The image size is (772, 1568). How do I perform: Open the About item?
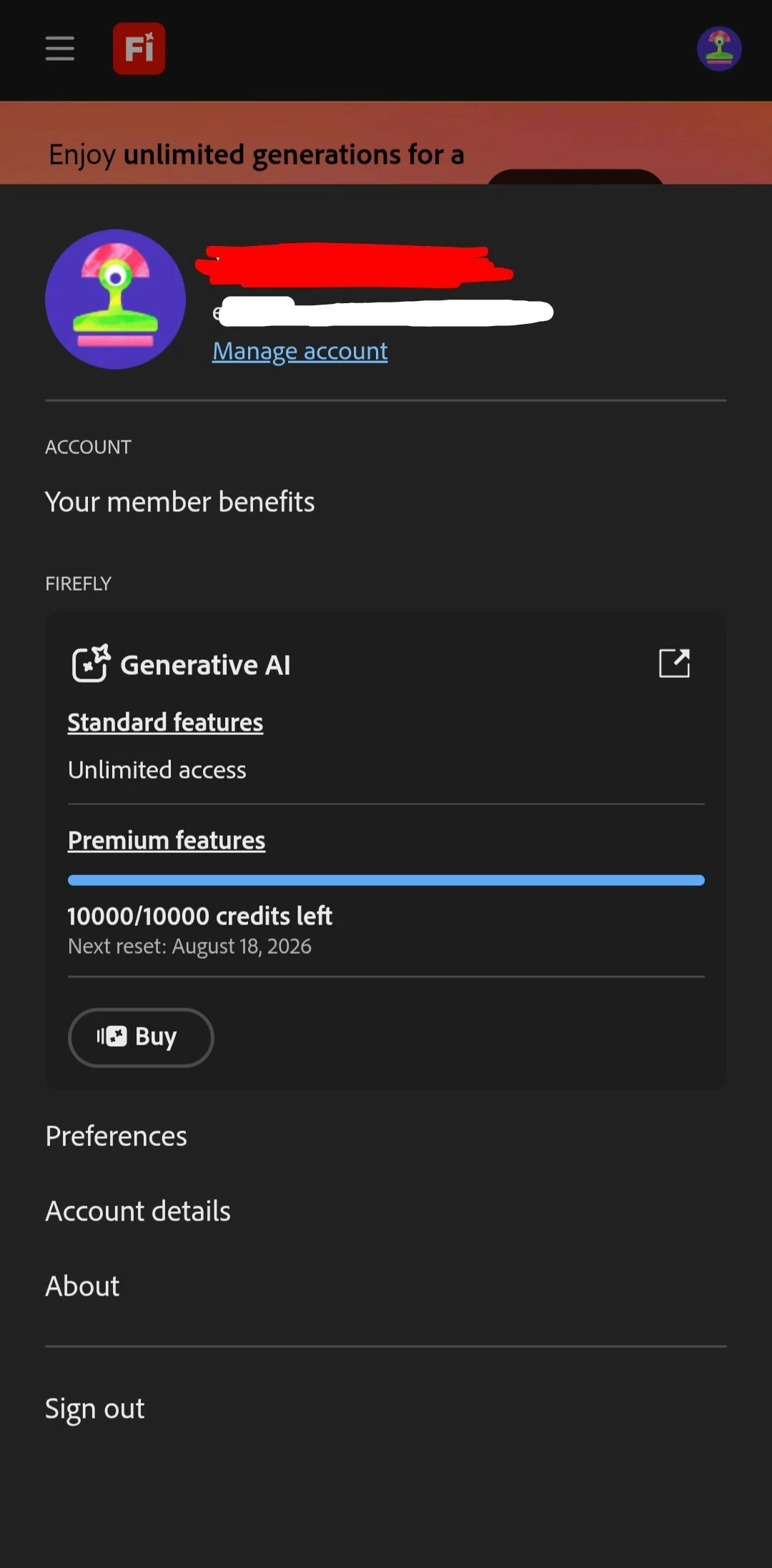click(82, 1286)
